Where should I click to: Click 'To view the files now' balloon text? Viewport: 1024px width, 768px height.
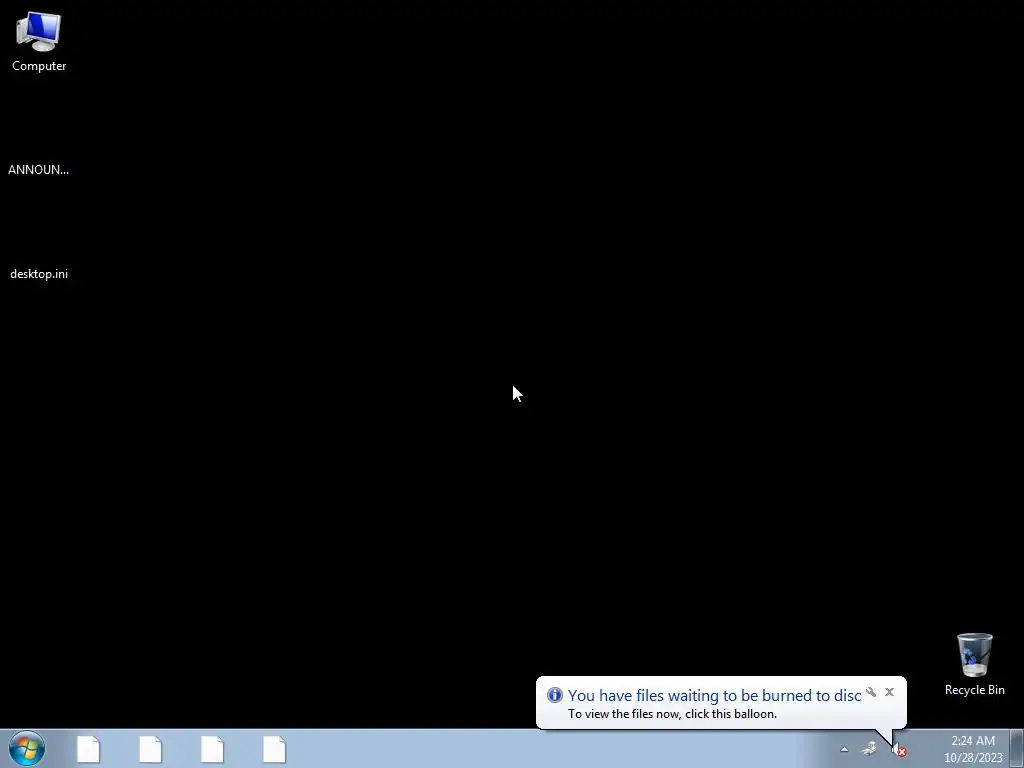672,714
